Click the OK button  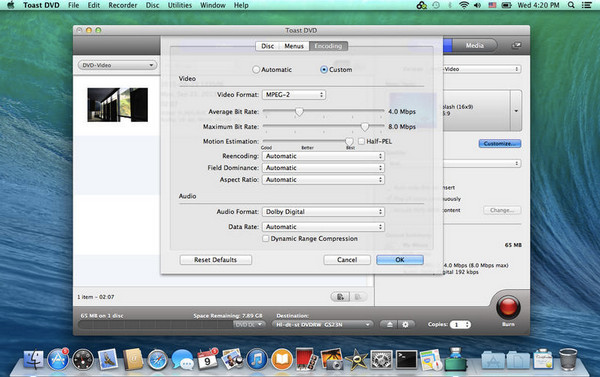tap(400, 260)
